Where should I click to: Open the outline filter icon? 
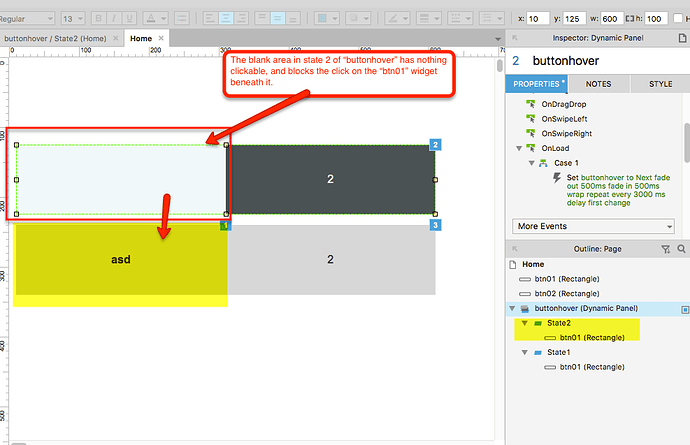(666, 248)
